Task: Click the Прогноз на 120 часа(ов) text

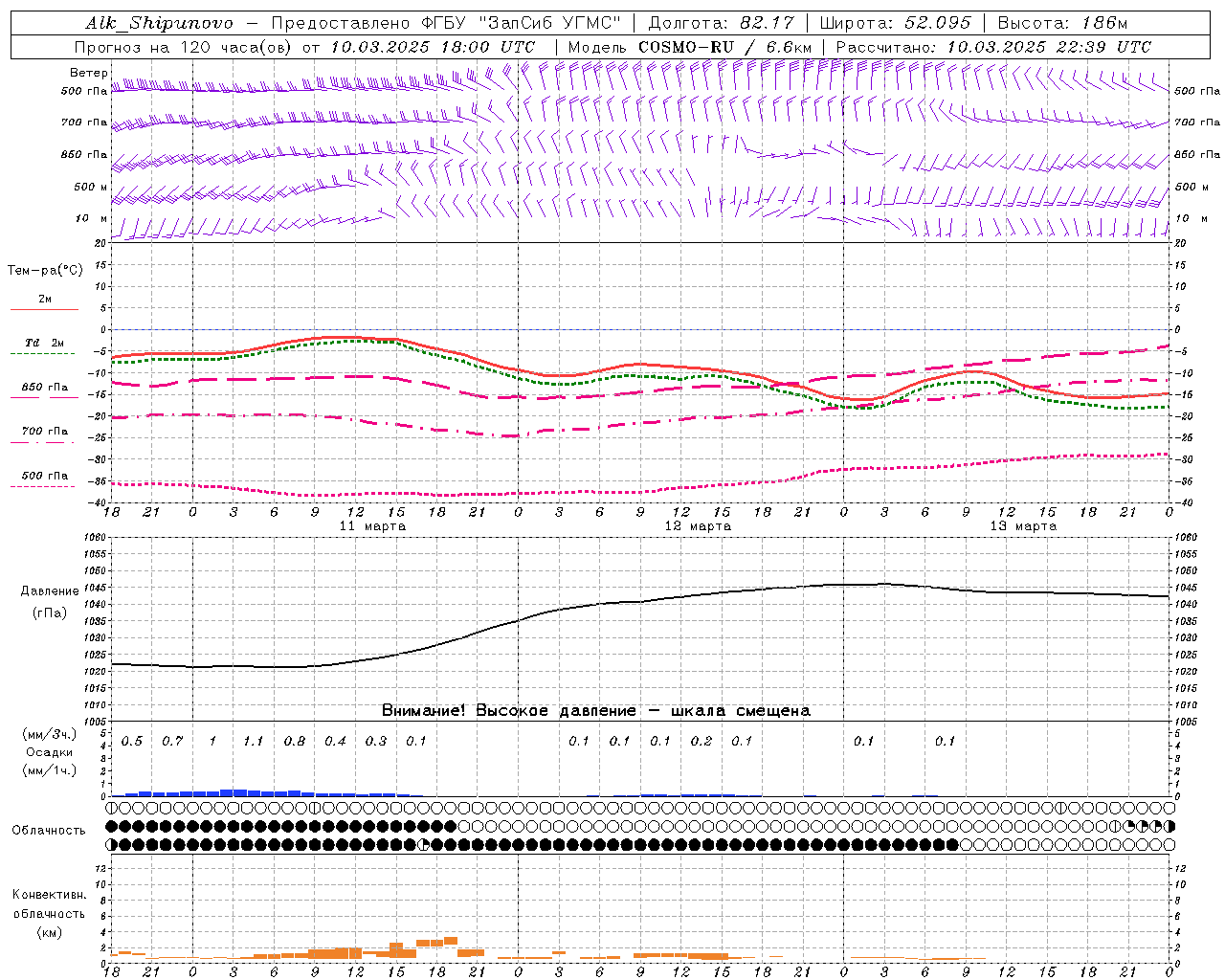Action: (x=182, y=47)
